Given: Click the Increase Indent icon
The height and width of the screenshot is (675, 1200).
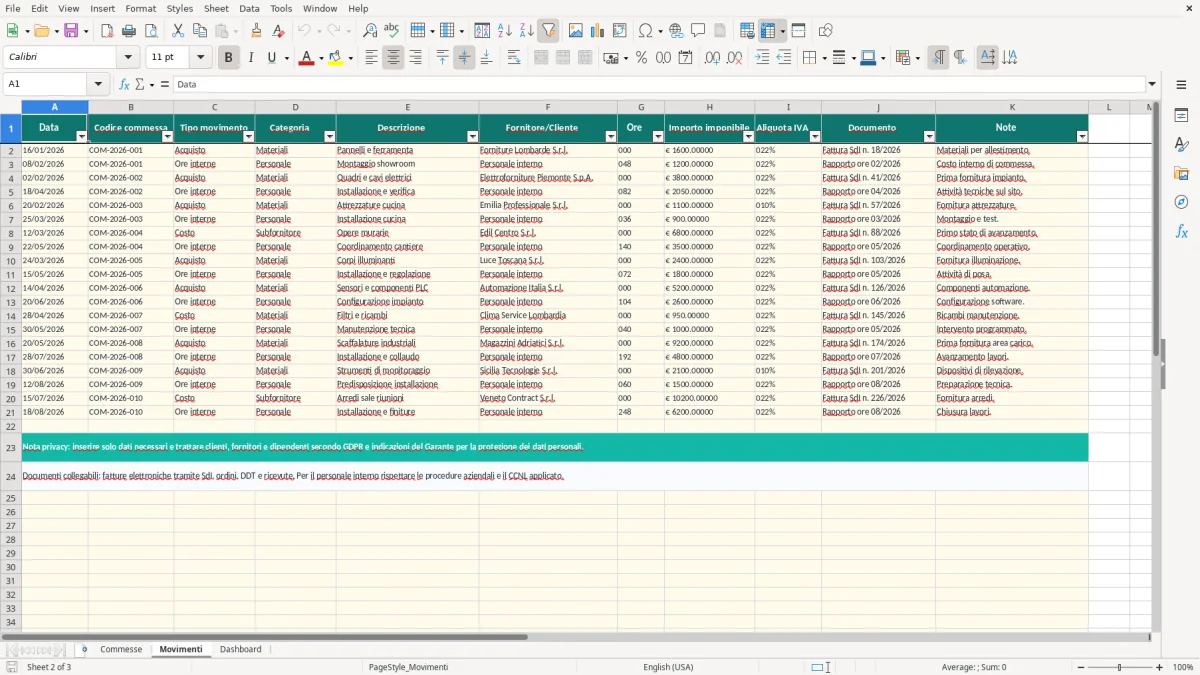Looking at the screenshot, I should click(x=762, y=58).
